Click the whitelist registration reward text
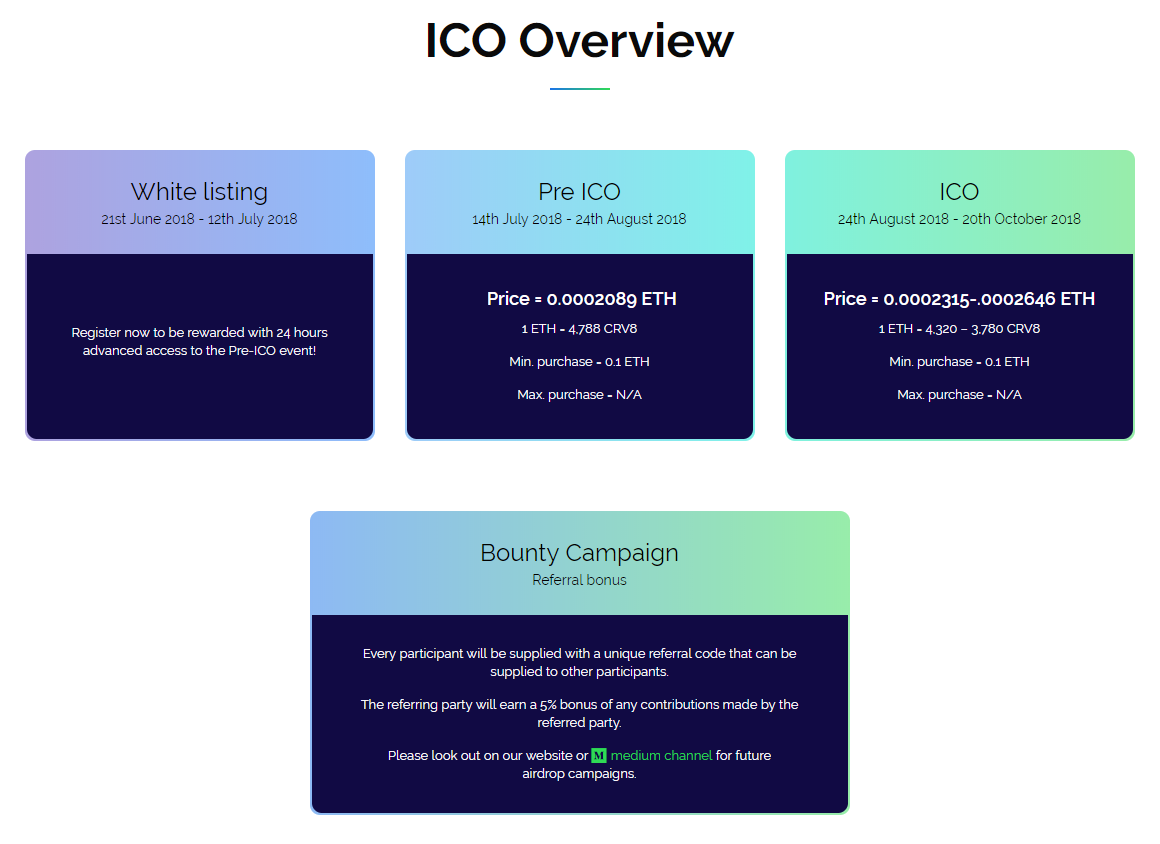 click(200, 341)
